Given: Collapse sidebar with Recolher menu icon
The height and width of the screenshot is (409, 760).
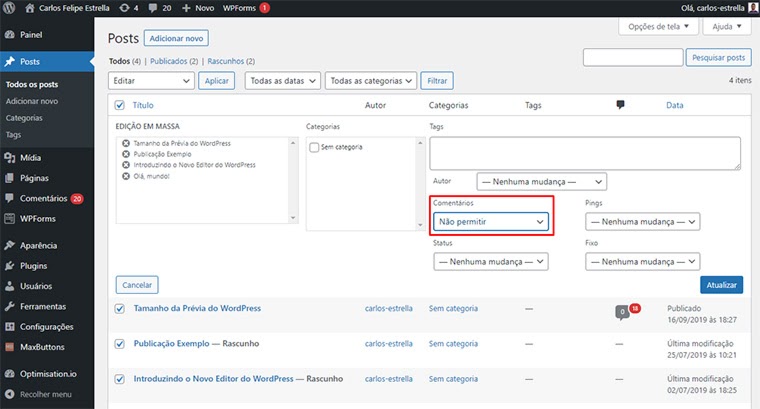Looking at the screenshot, I should point(9,395).
